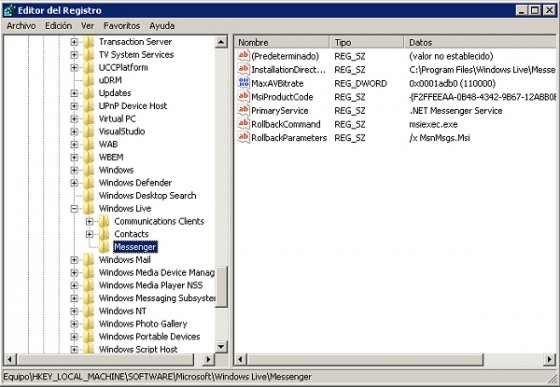Click the WBEM folder icon
Image resolution: width=560 pixels, height=387 pixels.
89,157
